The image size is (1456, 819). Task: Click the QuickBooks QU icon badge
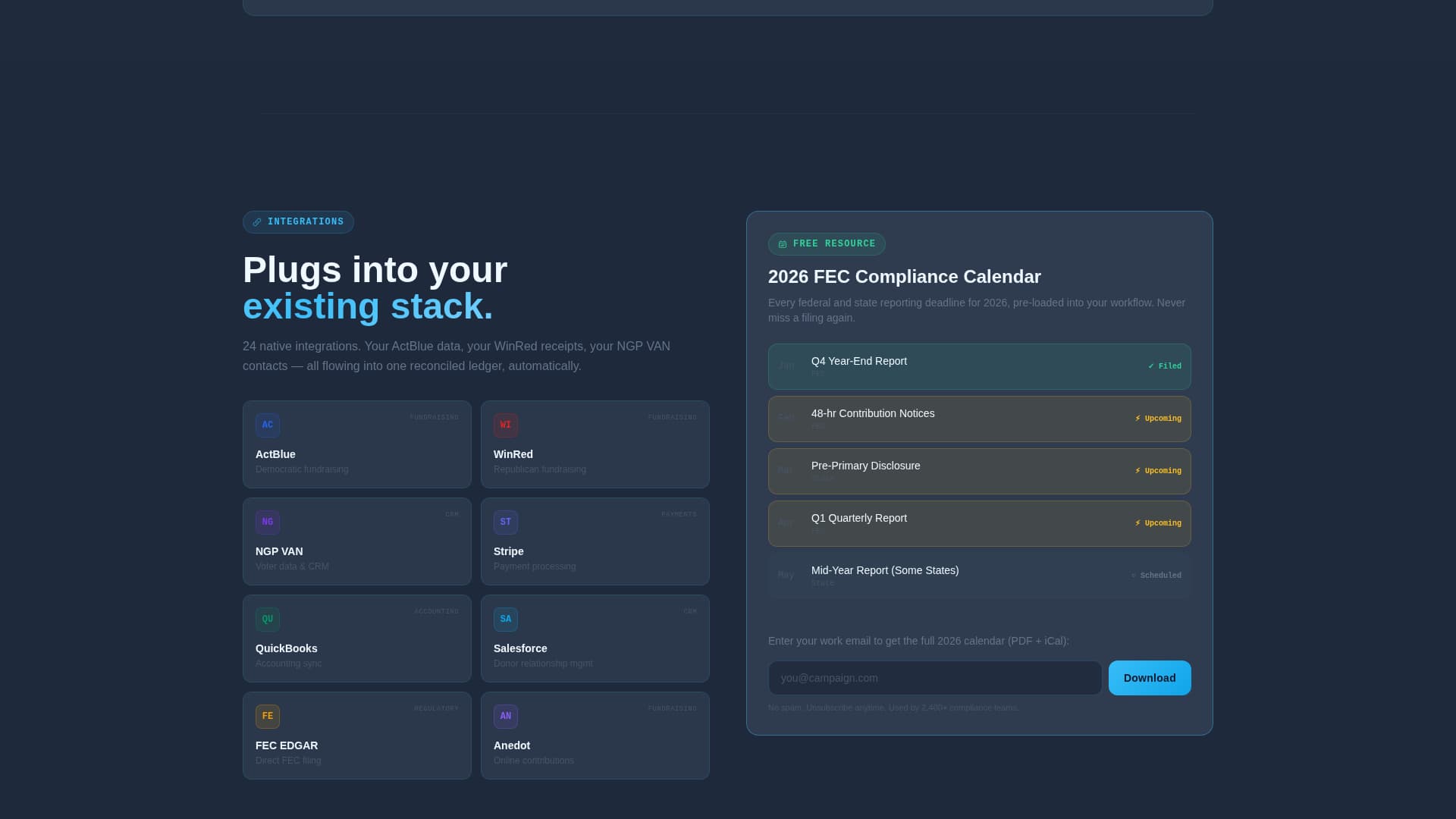coord(268,620)
